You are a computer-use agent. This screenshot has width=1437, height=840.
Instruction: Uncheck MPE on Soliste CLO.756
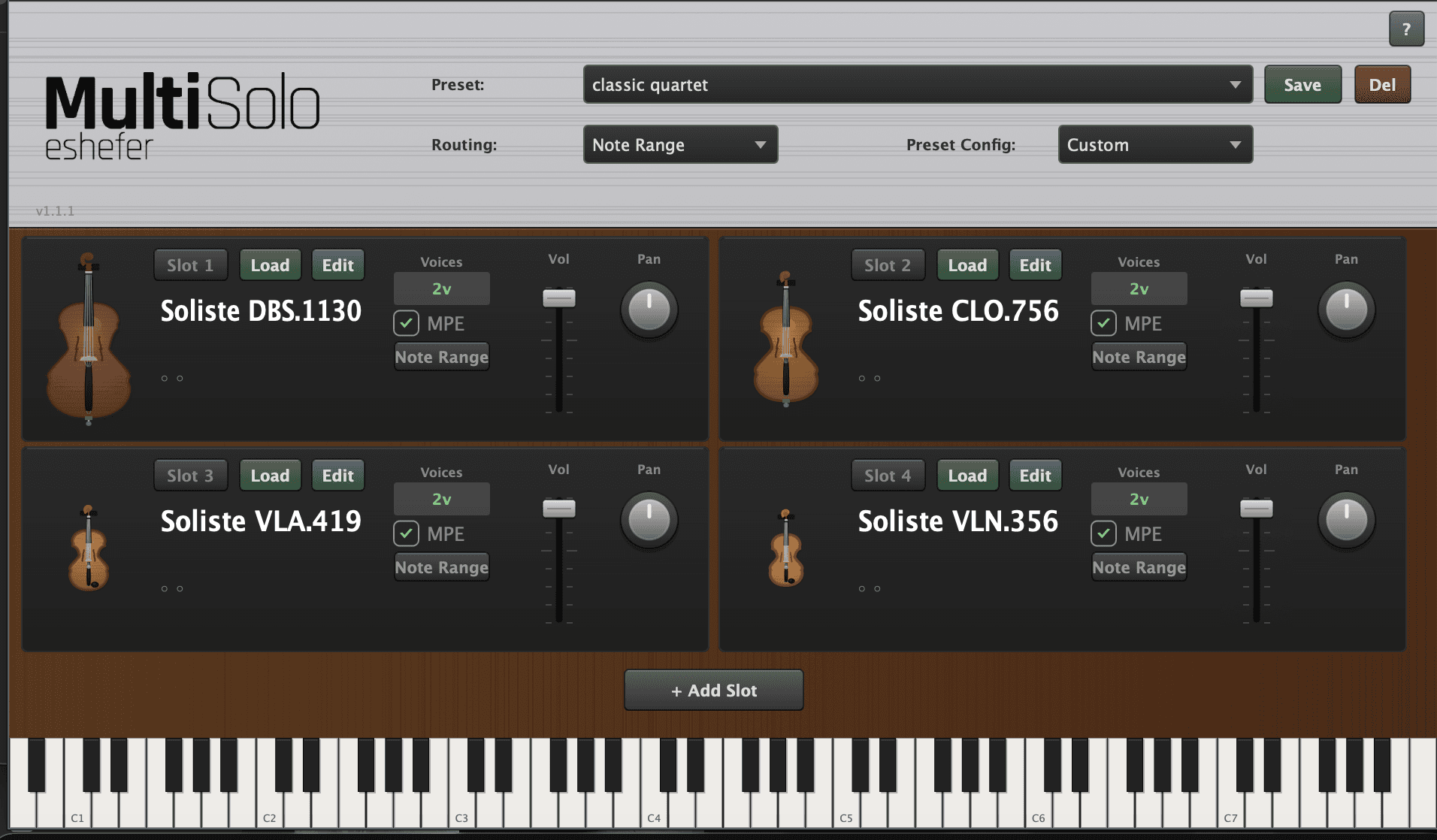click(x=1103, y=324)
